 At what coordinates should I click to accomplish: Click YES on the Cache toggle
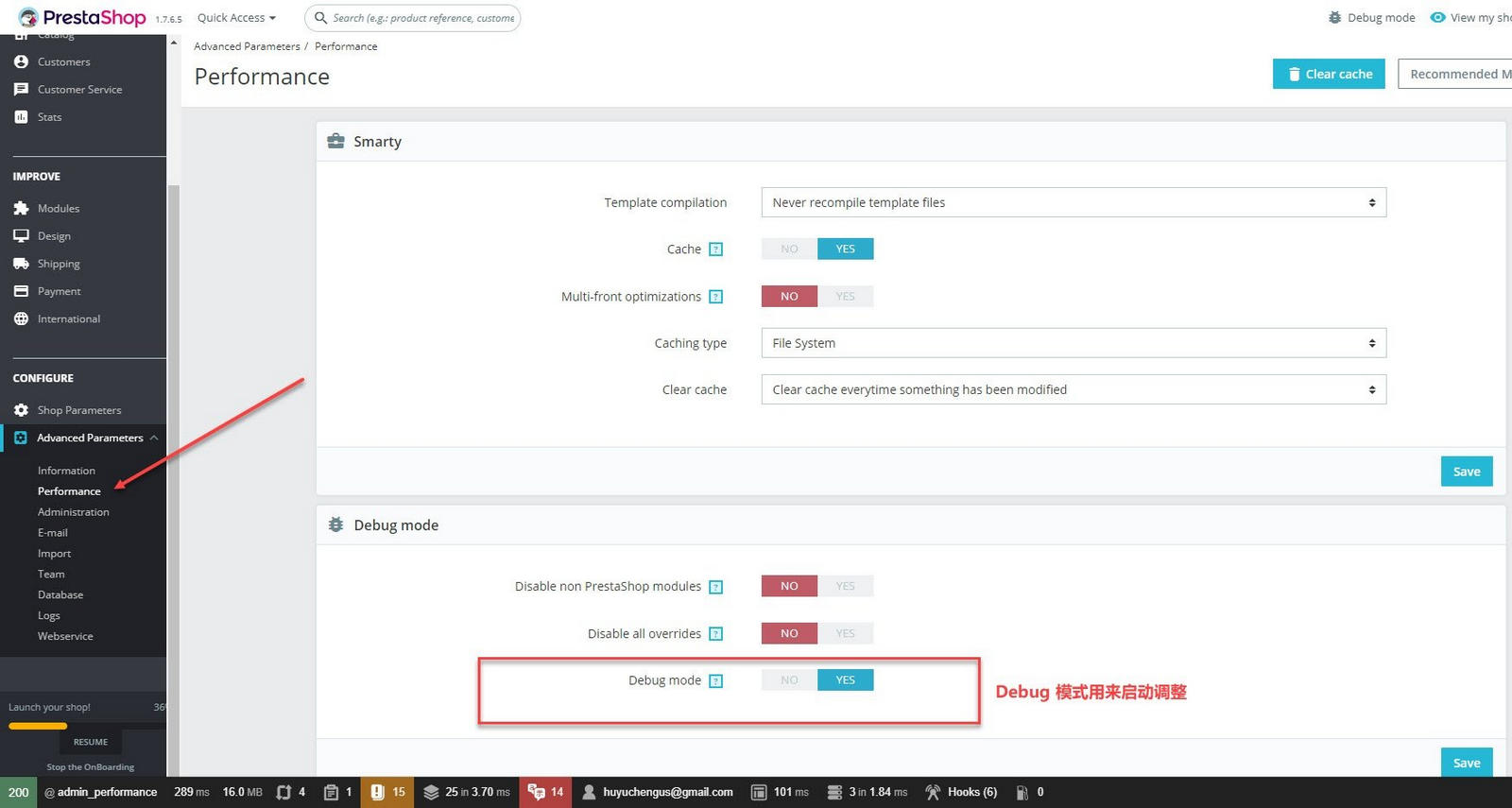pos(845,249)
